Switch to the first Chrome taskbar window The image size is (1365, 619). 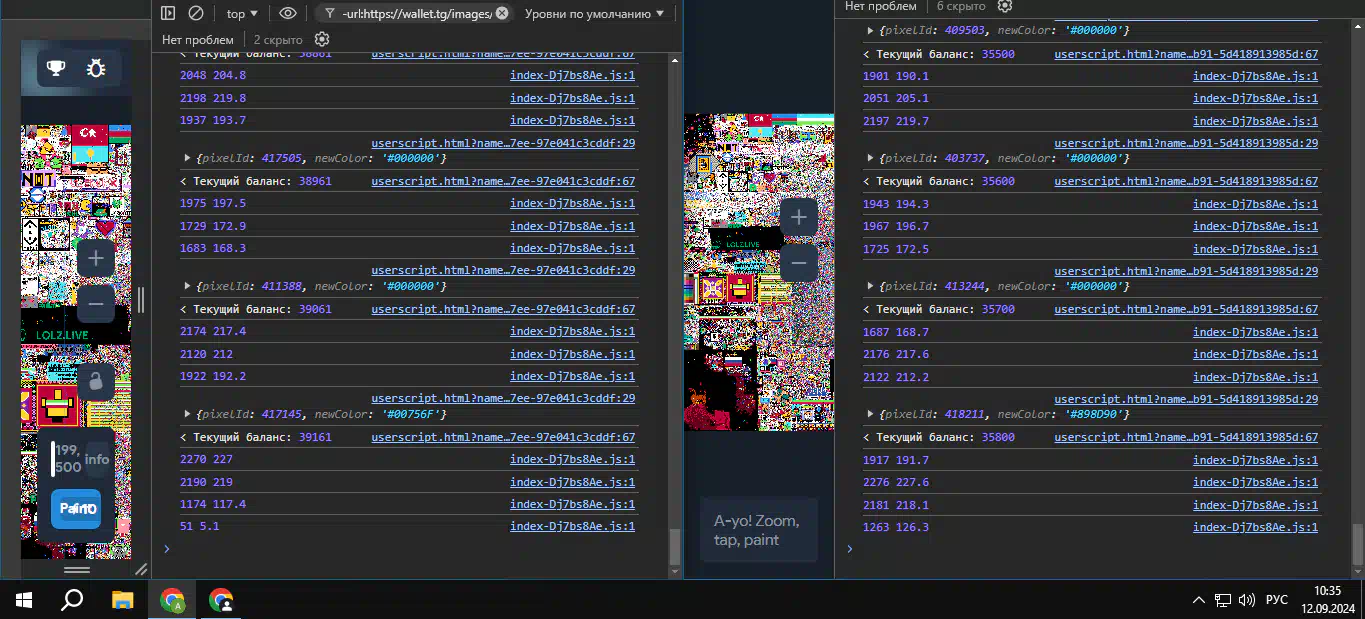tap(172, 600)
